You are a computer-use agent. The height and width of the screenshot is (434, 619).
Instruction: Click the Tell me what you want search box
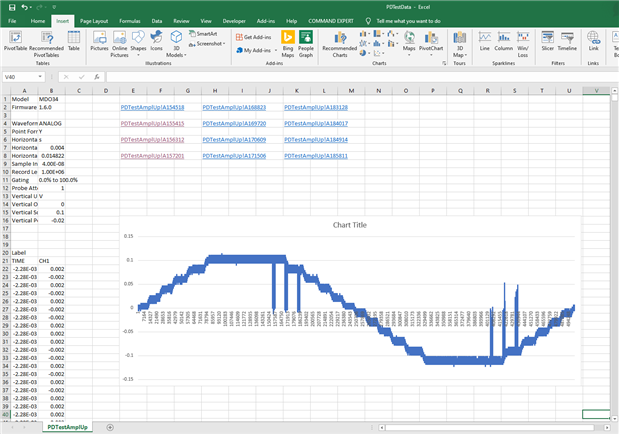point(407,20)
